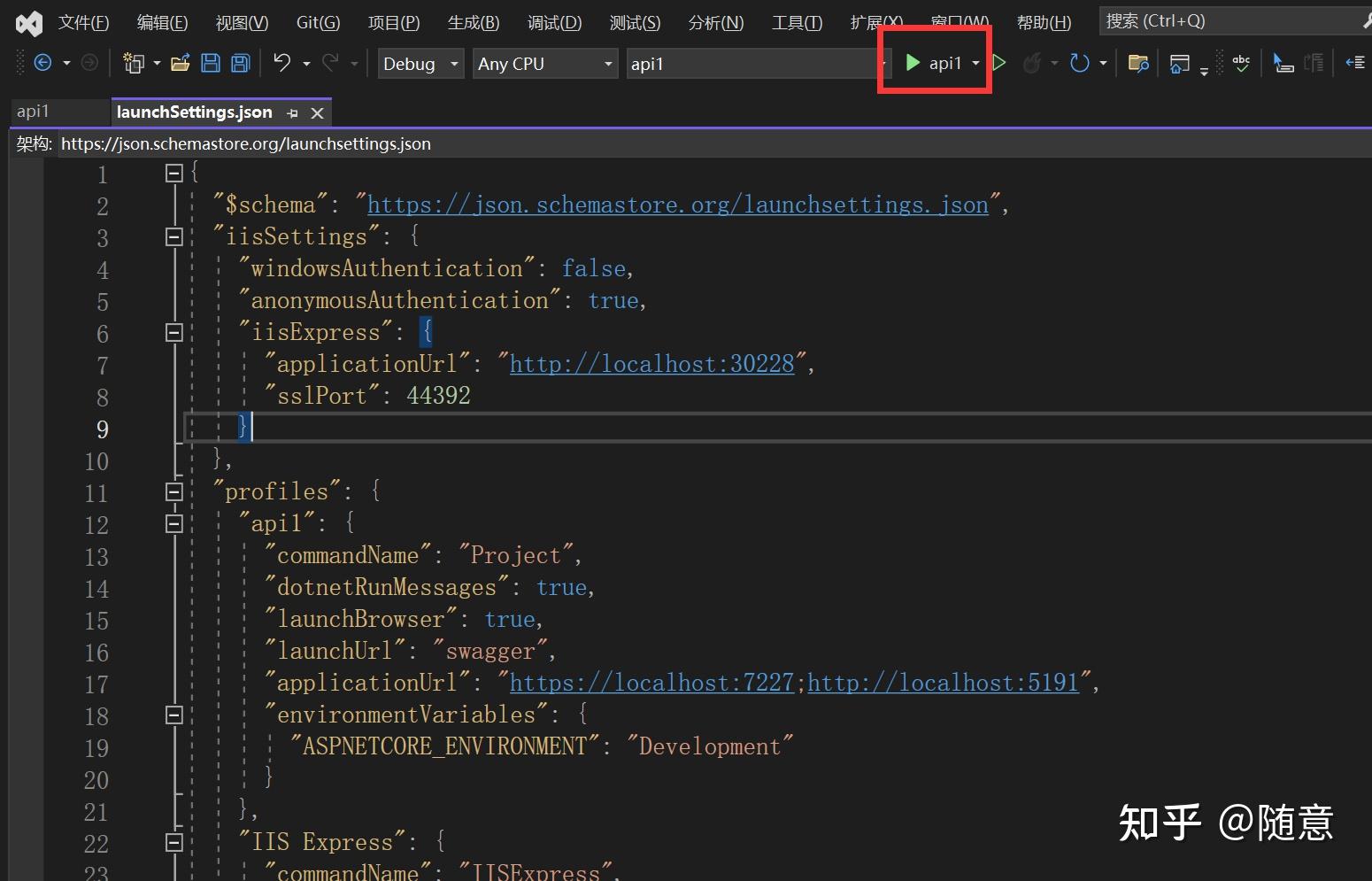Pin the launchSettings.json tab
Viewport: 1372px width, 881px height.
point(292,113)
